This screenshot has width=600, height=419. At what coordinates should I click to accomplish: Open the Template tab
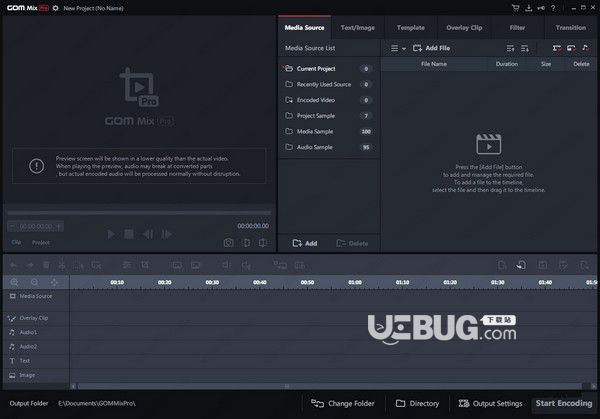(411, 28)
